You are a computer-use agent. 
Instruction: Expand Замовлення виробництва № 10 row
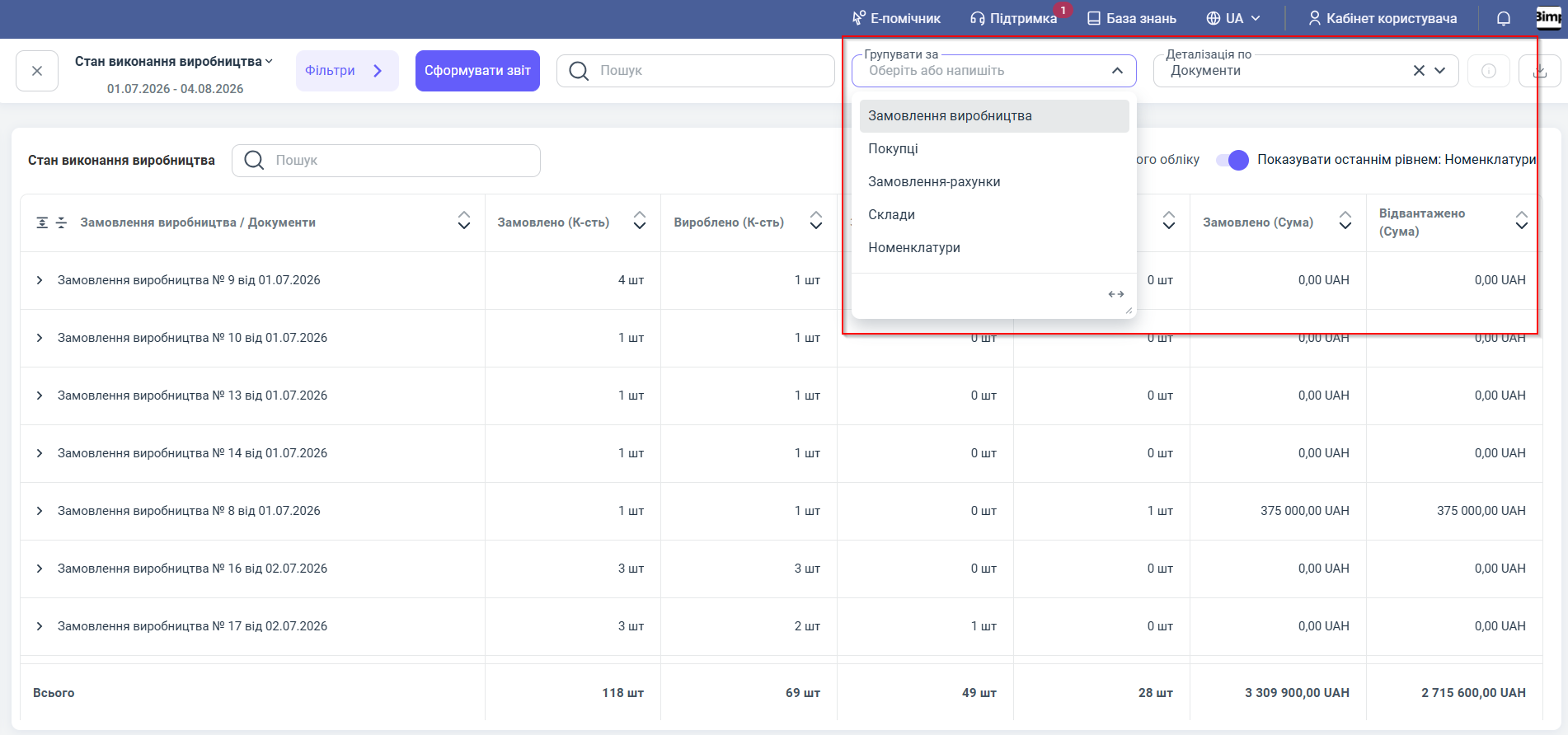click(40, 339)
